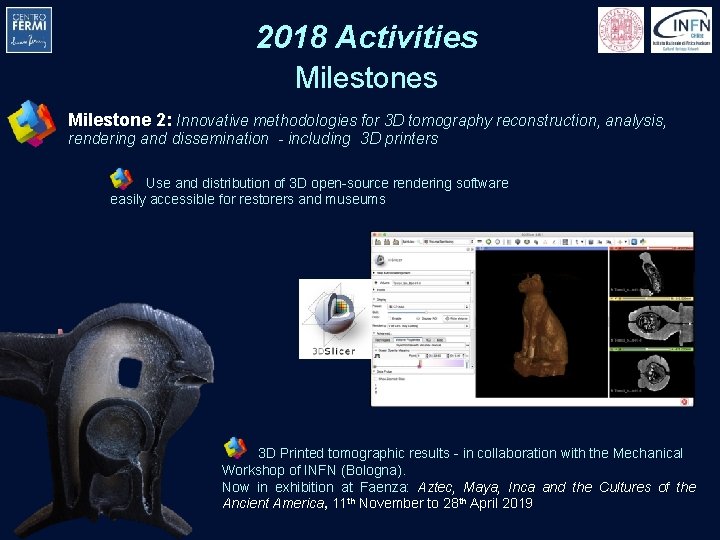Collapse the Advanced section
This screenshot has height=540, width=720.
point(422,333)
